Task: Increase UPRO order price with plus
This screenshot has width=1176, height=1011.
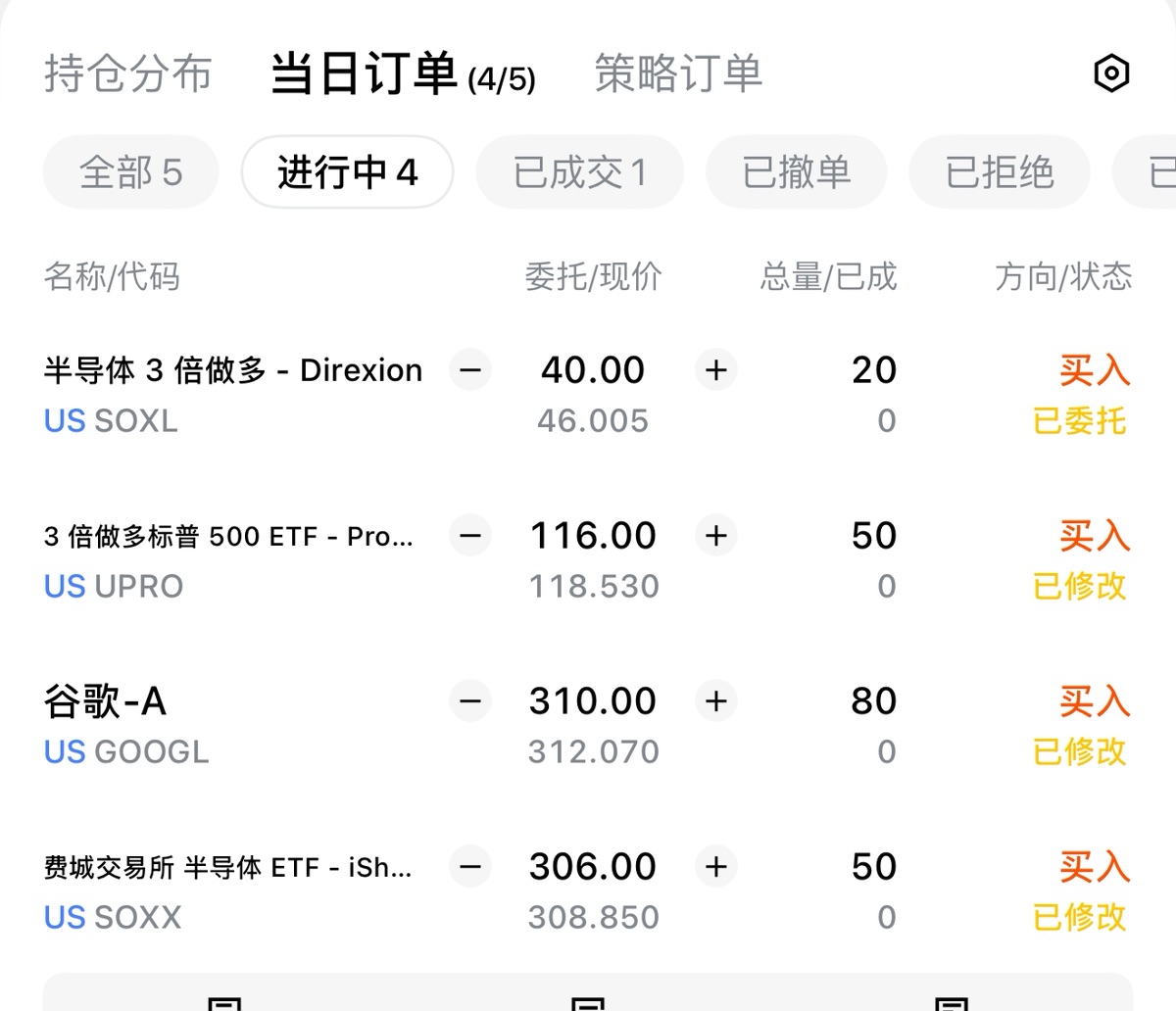Action: coord(716,536)
